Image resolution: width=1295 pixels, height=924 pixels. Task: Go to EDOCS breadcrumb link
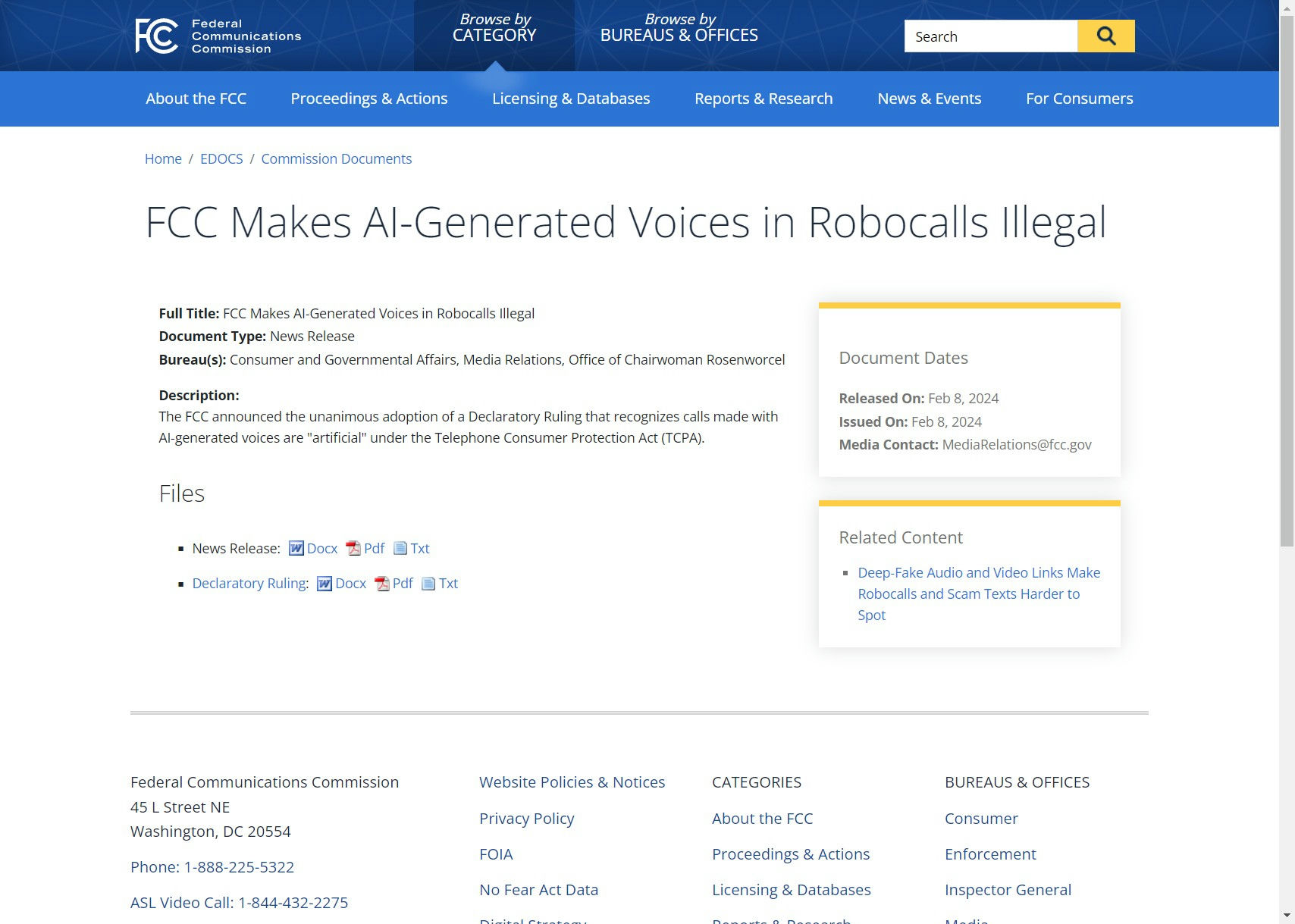tap(221, 158)
